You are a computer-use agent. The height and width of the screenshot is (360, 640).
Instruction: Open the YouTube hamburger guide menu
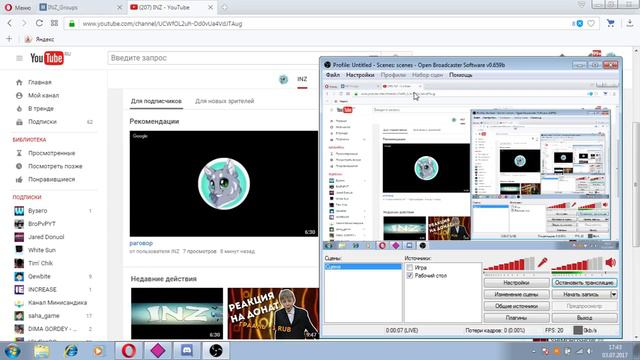click(x=19, y=58)
